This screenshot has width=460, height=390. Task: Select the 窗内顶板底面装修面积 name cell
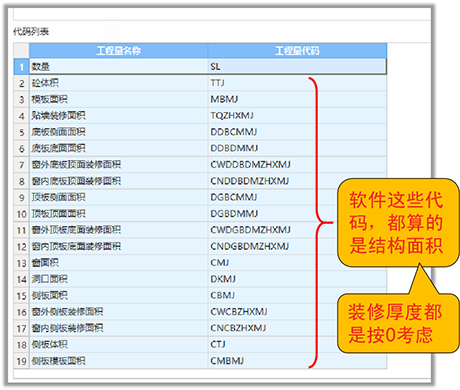pyautogui.click(x=119, y=246)
